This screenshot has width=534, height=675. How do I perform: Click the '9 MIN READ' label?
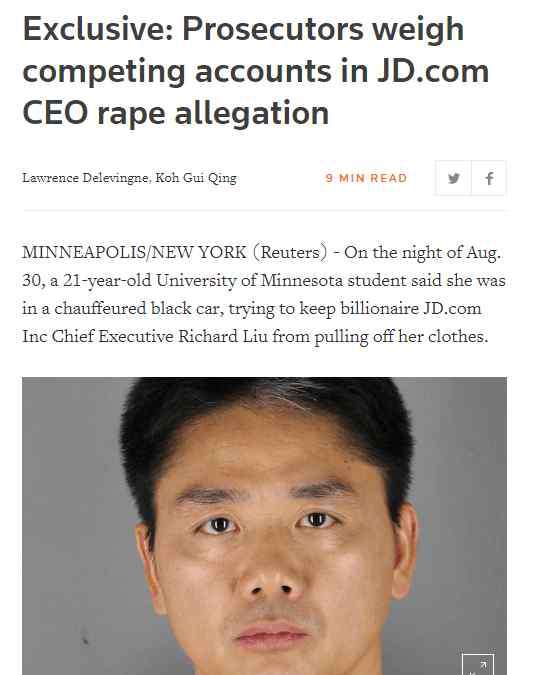click(366, 178)
